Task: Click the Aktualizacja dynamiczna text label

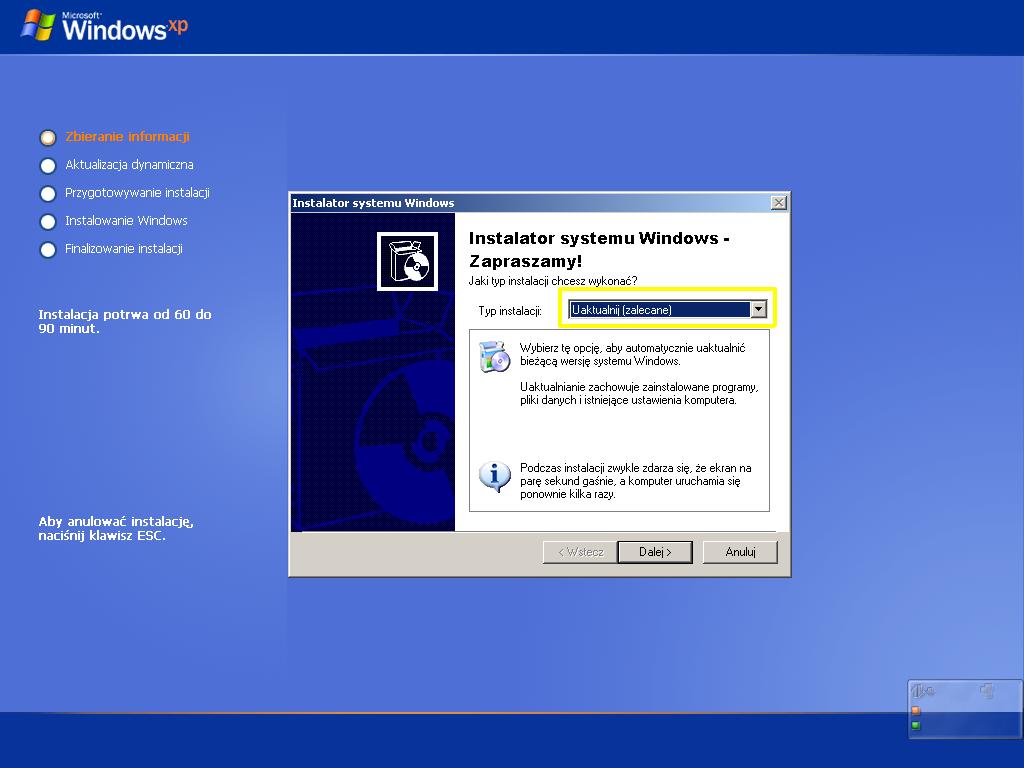Action: click(129, 165)
